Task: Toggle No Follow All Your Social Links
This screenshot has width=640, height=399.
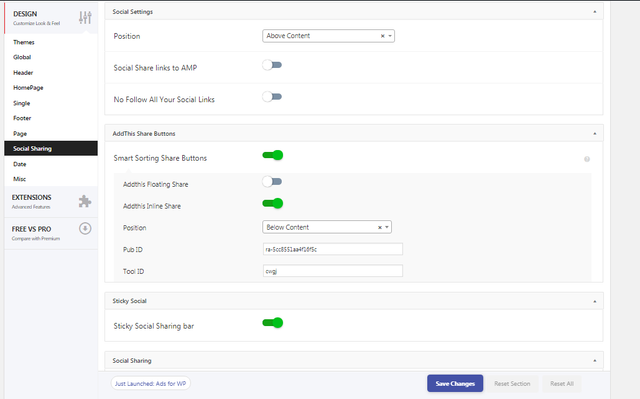Action: point(272,97)
